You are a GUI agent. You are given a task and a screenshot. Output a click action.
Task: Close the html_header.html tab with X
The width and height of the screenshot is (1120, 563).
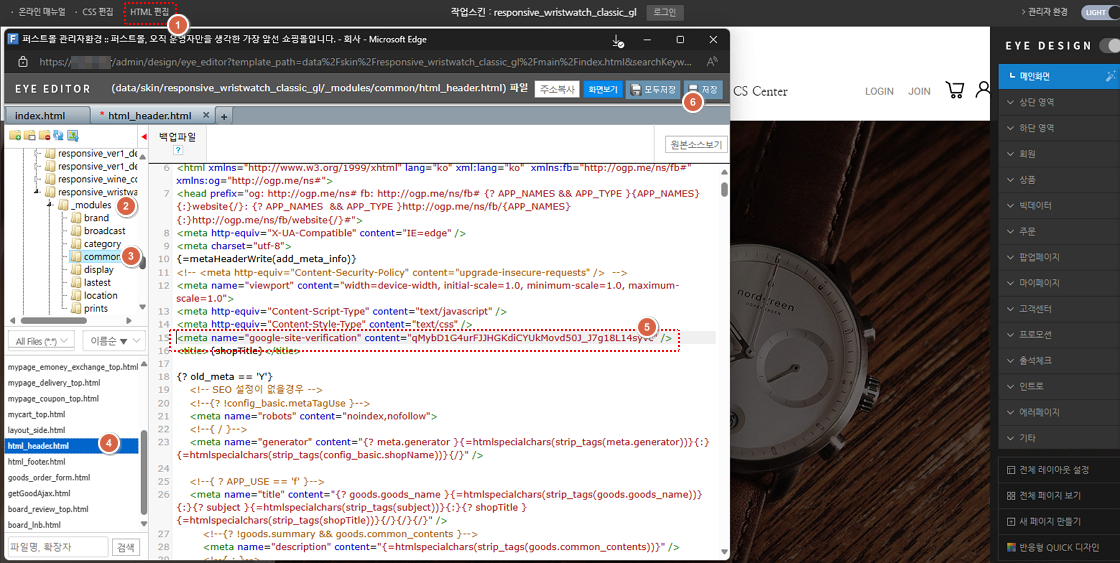pos(206,115)
